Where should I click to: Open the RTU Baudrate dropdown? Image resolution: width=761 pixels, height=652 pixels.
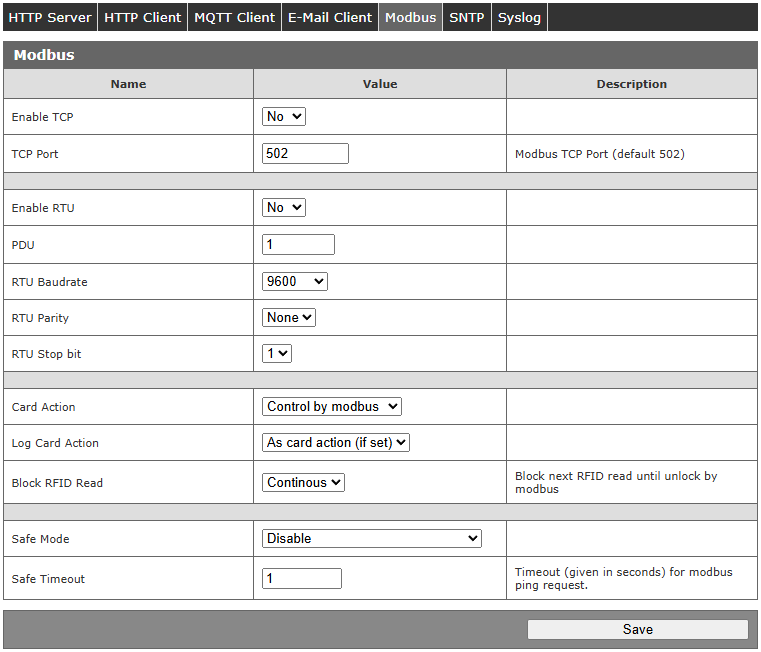[x=295, y=282]
